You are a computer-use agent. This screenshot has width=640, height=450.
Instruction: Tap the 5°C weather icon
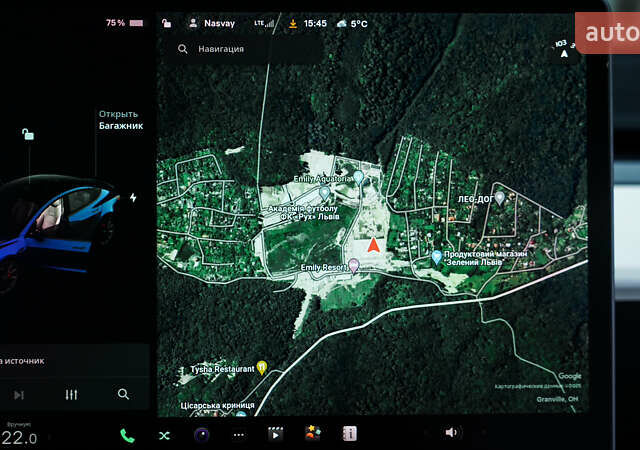click(352, 24)
